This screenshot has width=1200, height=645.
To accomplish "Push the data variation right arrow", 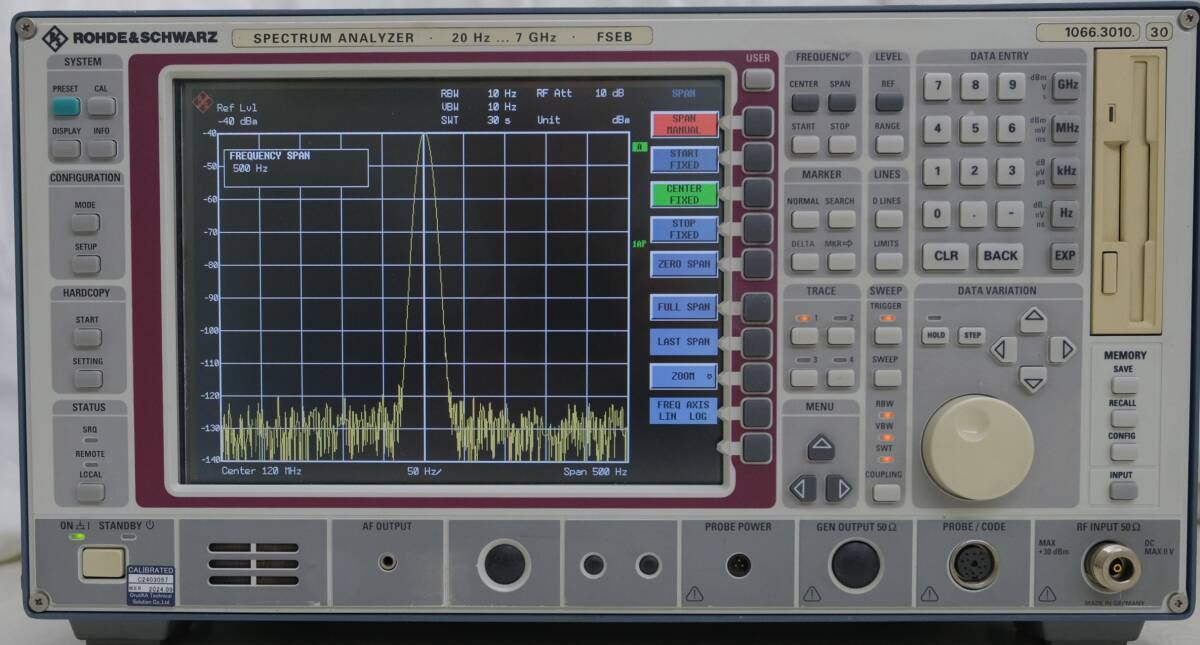I will (x=1062, y=350).
